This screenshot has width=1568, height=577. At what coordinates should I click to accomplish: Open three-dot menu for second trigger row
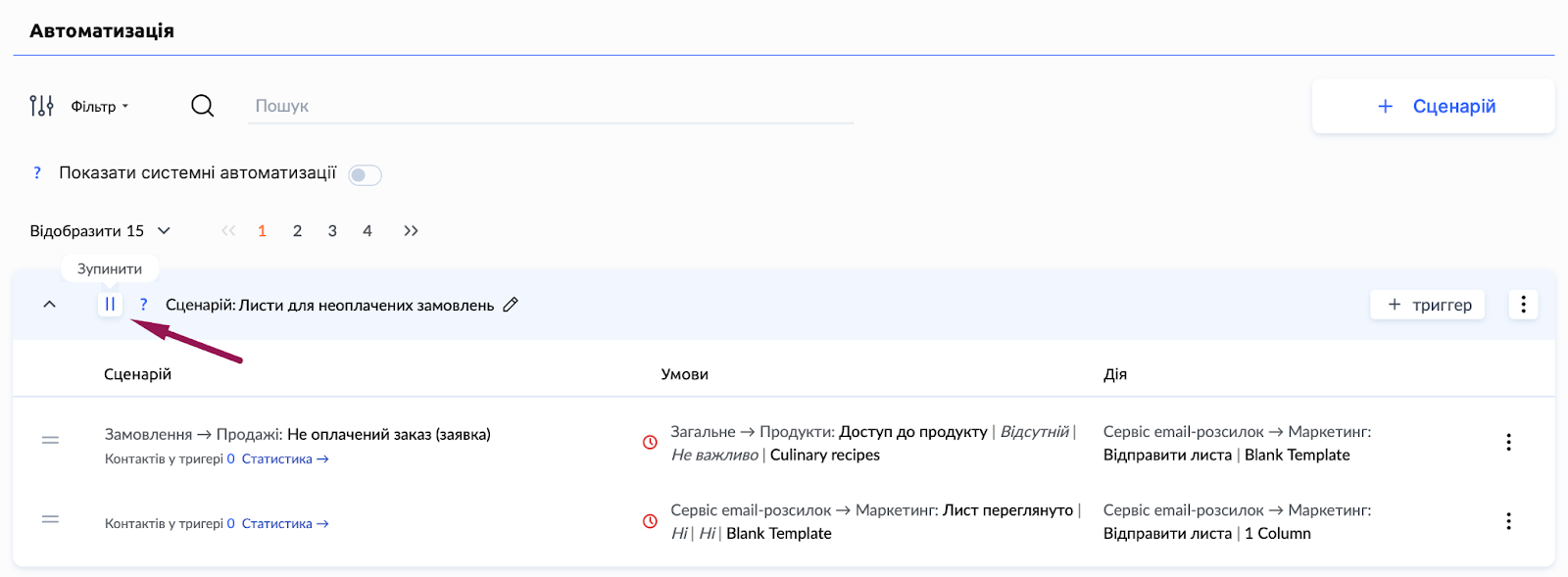click(x=1508, y=521)
